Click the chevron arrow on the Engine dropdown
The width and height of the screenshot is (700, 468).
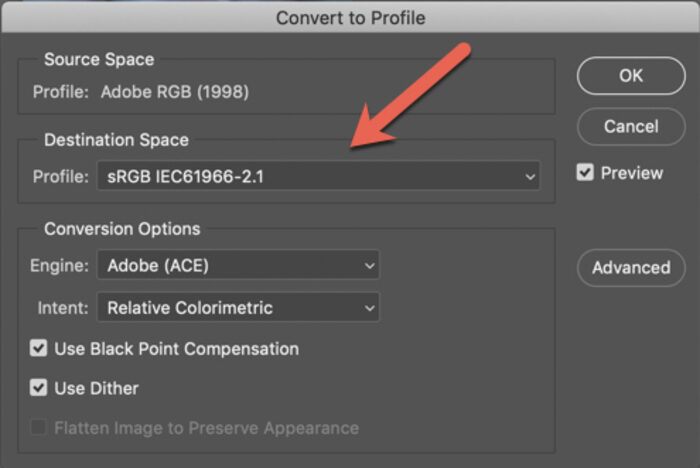coord(369,265)
